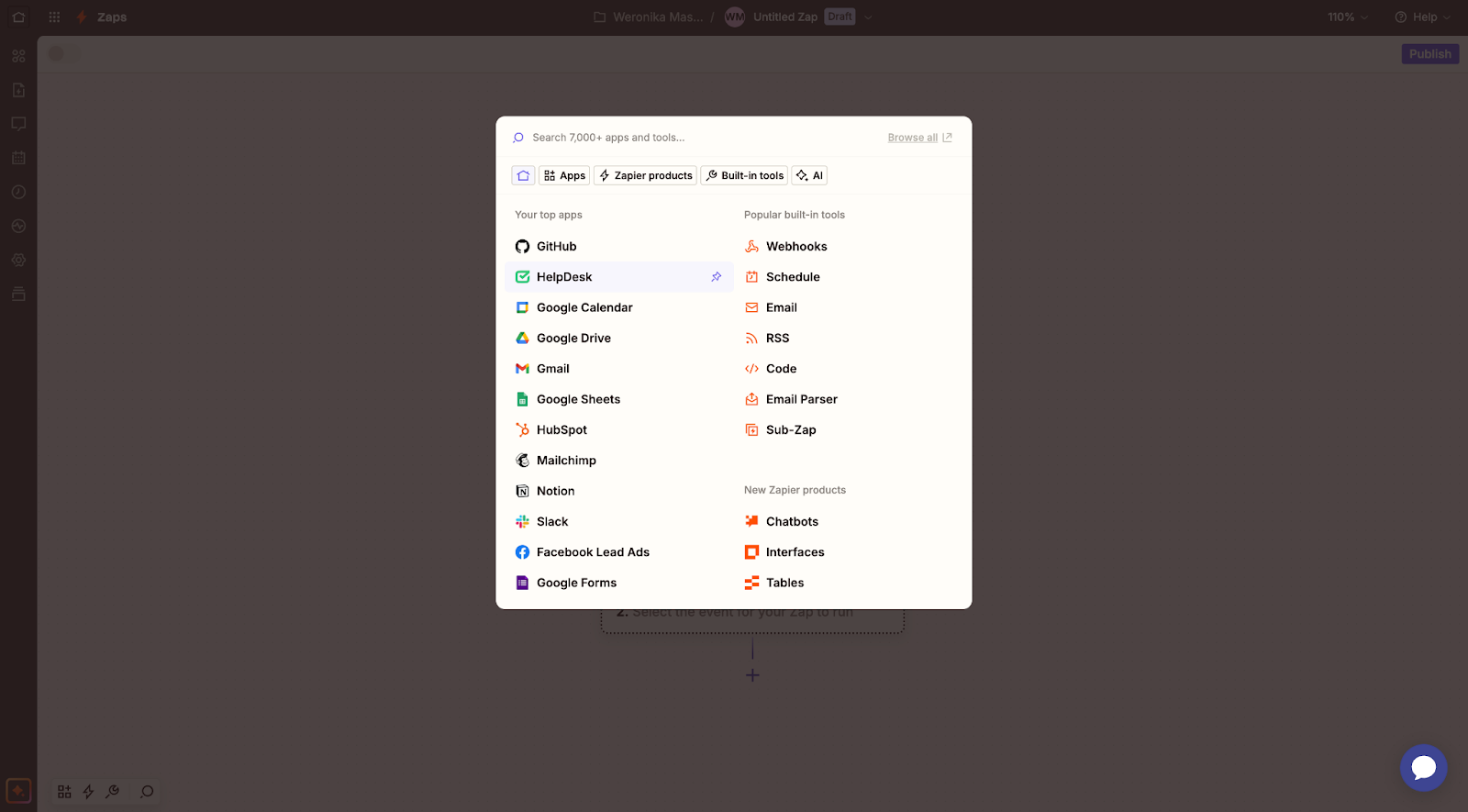
Task: Open the sidebar settings gear icon
Action: click(18, 261)
